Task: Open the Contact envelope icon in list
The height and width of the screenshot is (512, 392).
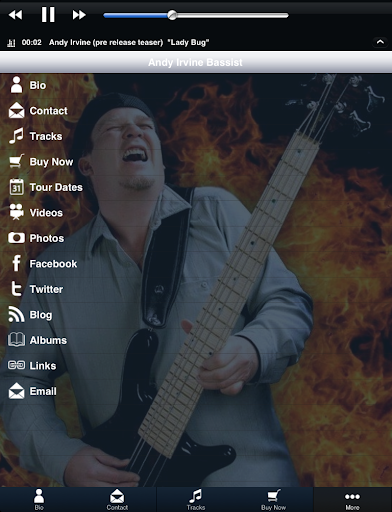Action: (x=16, y=110)
